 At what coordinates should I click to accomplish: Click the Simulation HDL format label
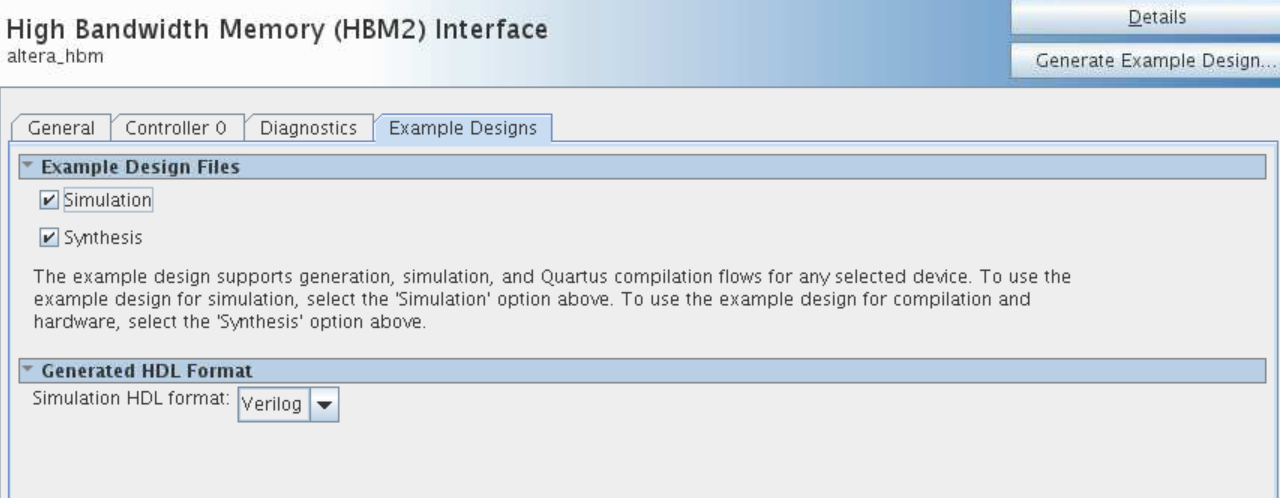pos(132,397)
